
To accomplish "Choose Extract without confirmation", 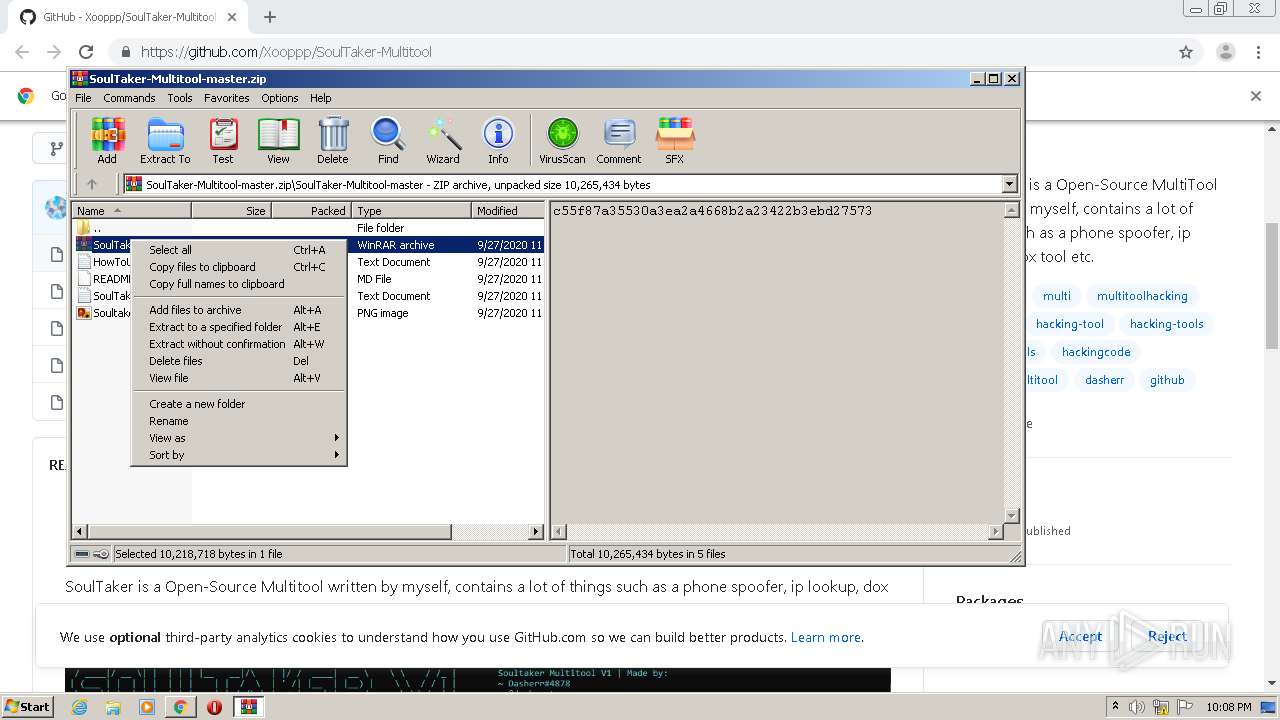I will (x=239, y=344).
